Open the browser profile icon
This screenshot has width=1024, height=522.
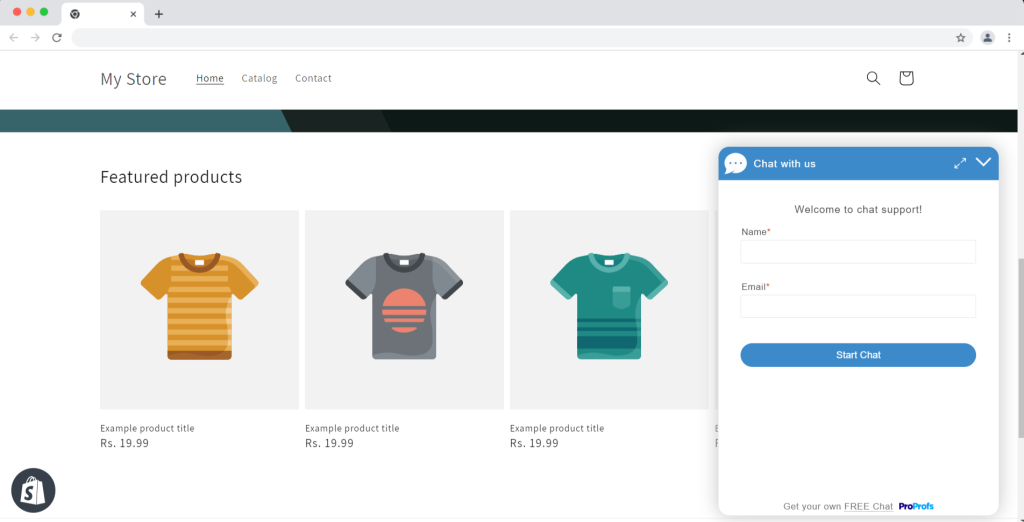click(987, 38)
